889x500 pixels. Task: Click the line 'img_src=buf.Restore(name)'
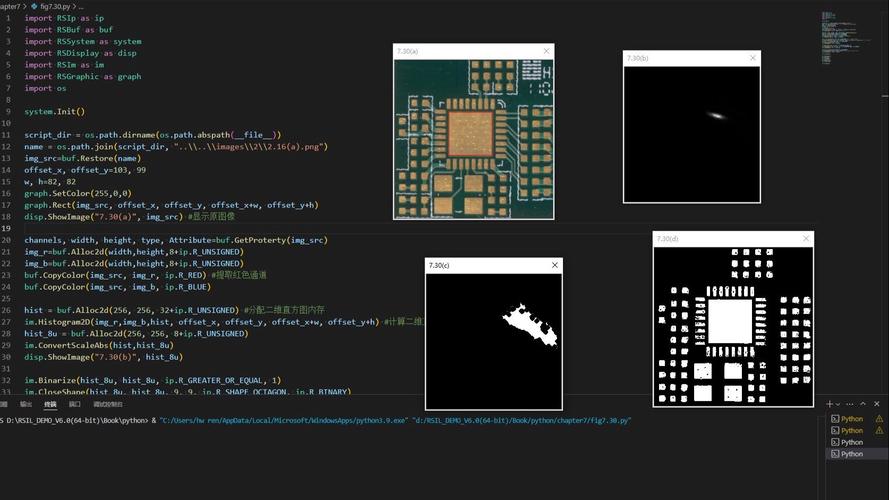click(x=82, y=158)
